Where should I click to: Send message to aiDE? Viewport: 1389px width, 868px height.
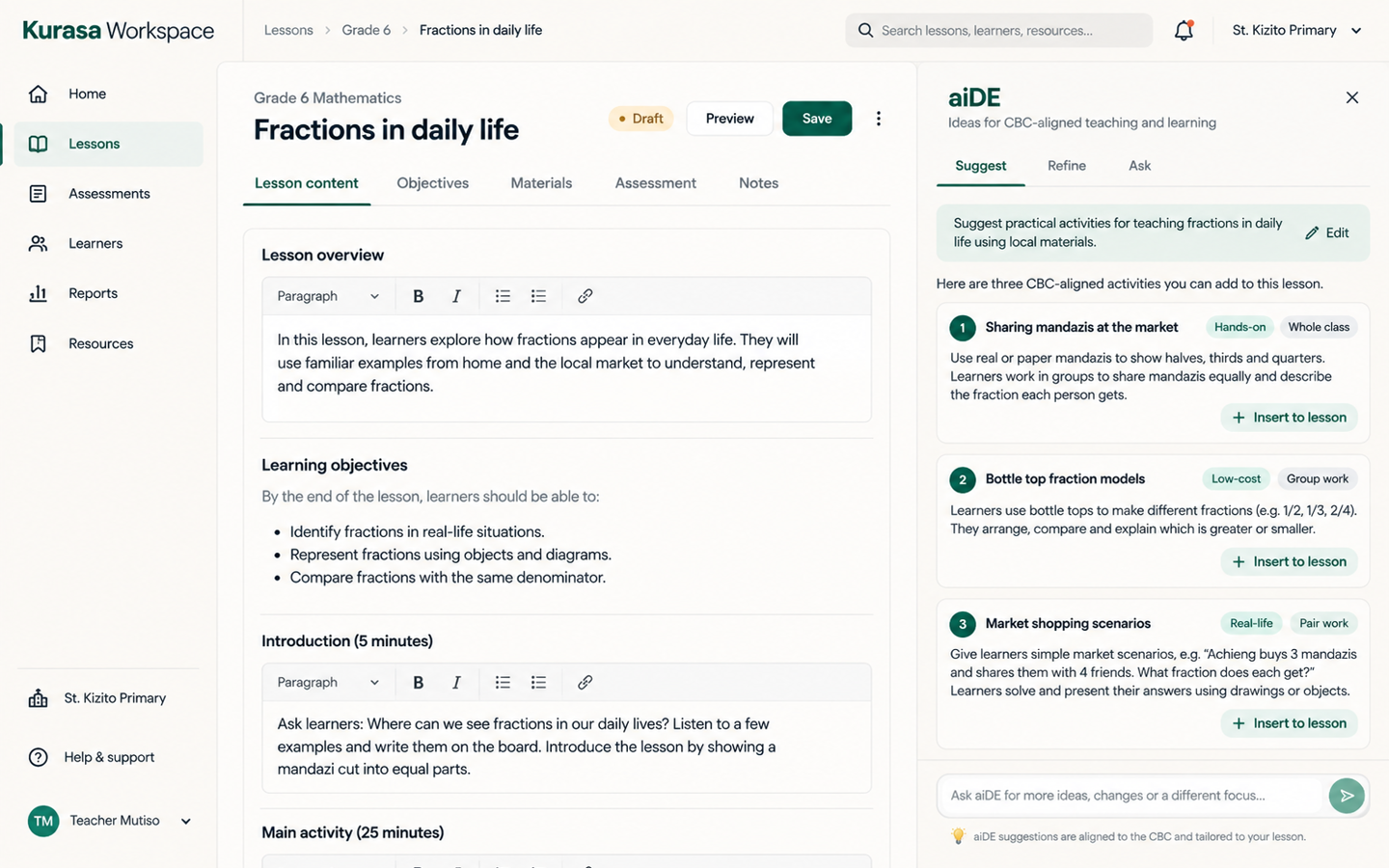click(x=1347, y=796)
